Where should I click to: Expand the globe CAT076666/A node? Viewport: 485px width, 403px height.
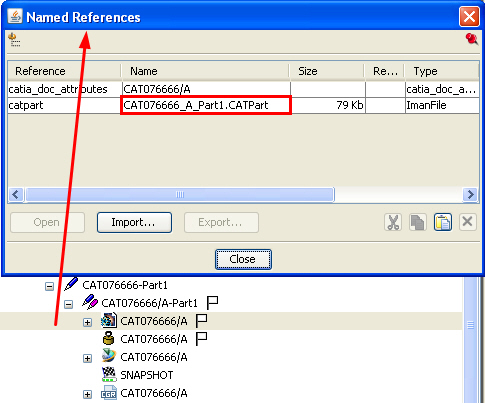87,358
